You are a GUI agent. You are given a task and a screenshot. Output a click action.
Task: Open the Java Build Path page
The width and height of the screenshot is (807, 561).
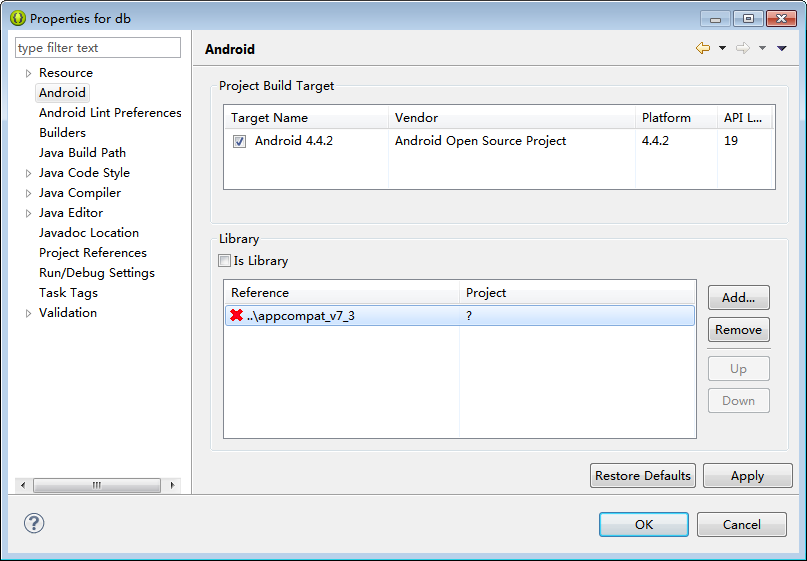pos(82,153)
